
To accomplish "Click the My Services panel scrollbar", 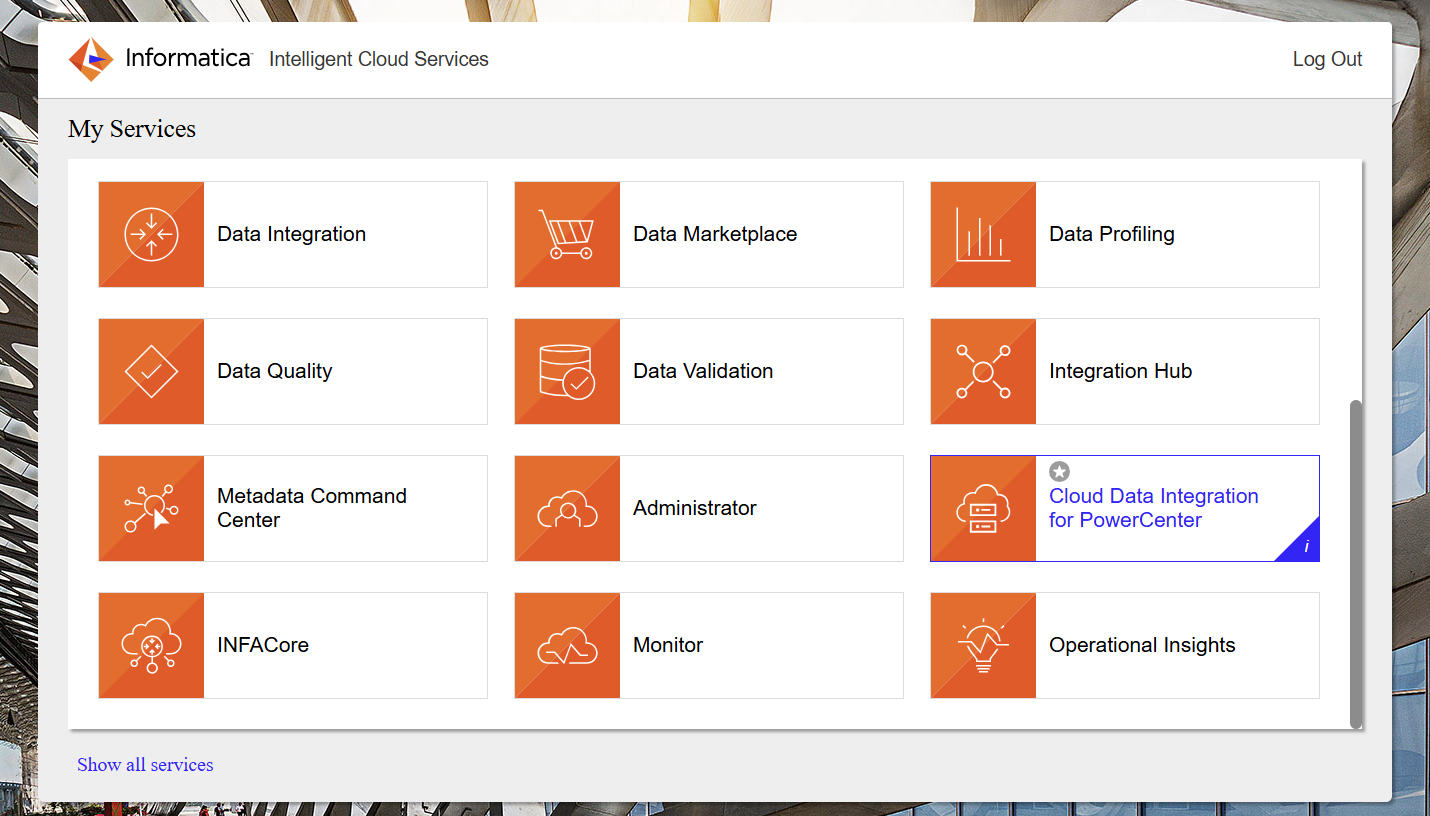I will [x=1356, y=565].
